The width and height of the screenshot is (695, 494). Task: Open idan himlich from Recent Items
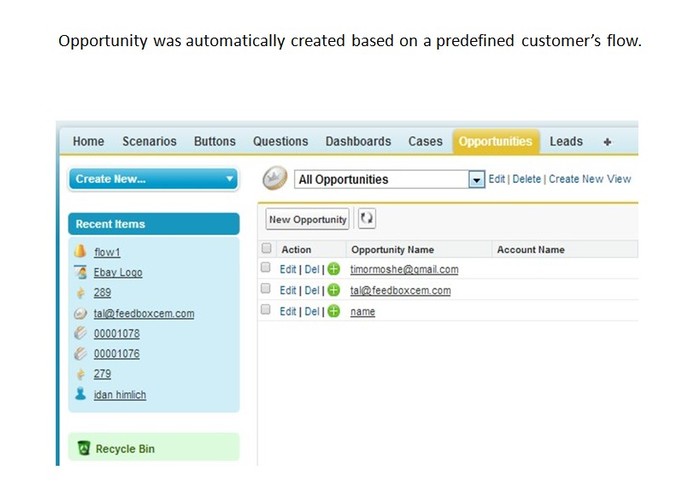click(120, 395)
